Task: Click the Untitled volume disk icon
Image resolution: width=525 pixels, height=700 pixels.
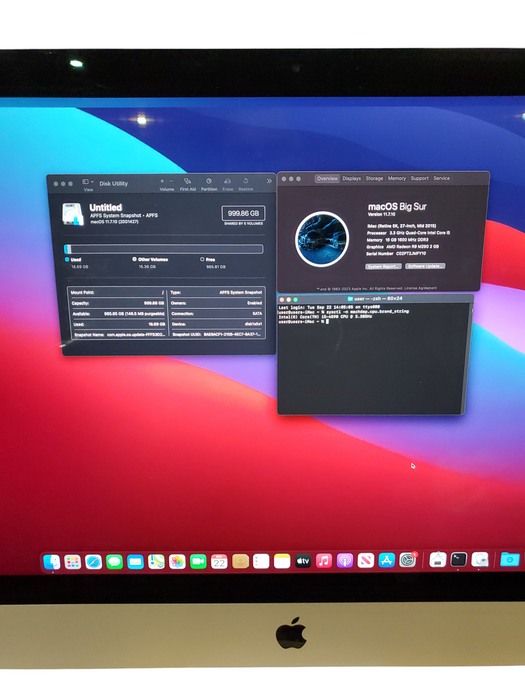Action: [73, 214]
